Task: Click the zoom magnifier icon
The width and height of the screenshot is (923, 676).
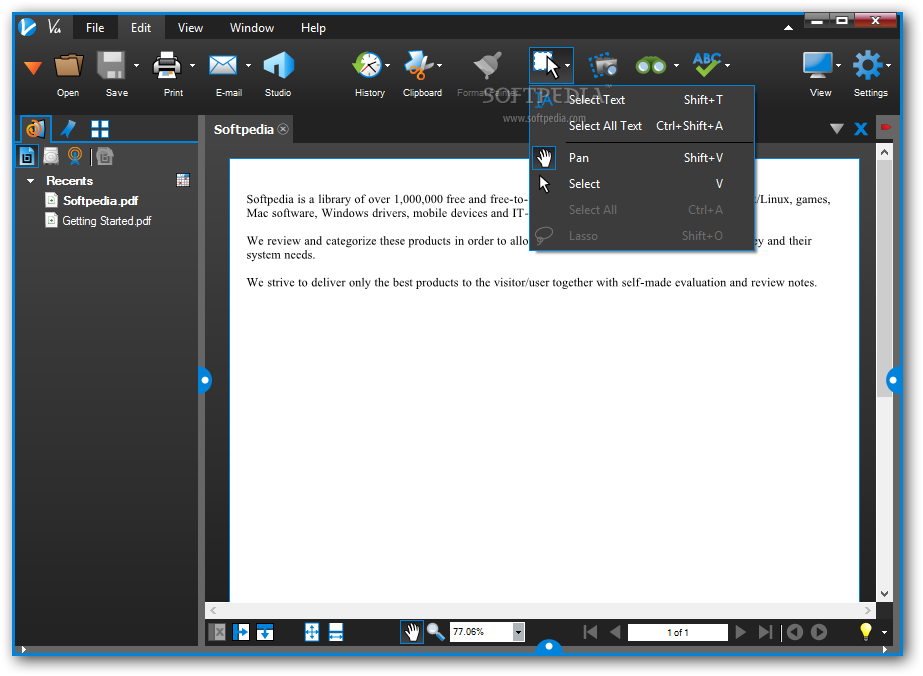Action: pyautogui.click(x=436, y=632)
